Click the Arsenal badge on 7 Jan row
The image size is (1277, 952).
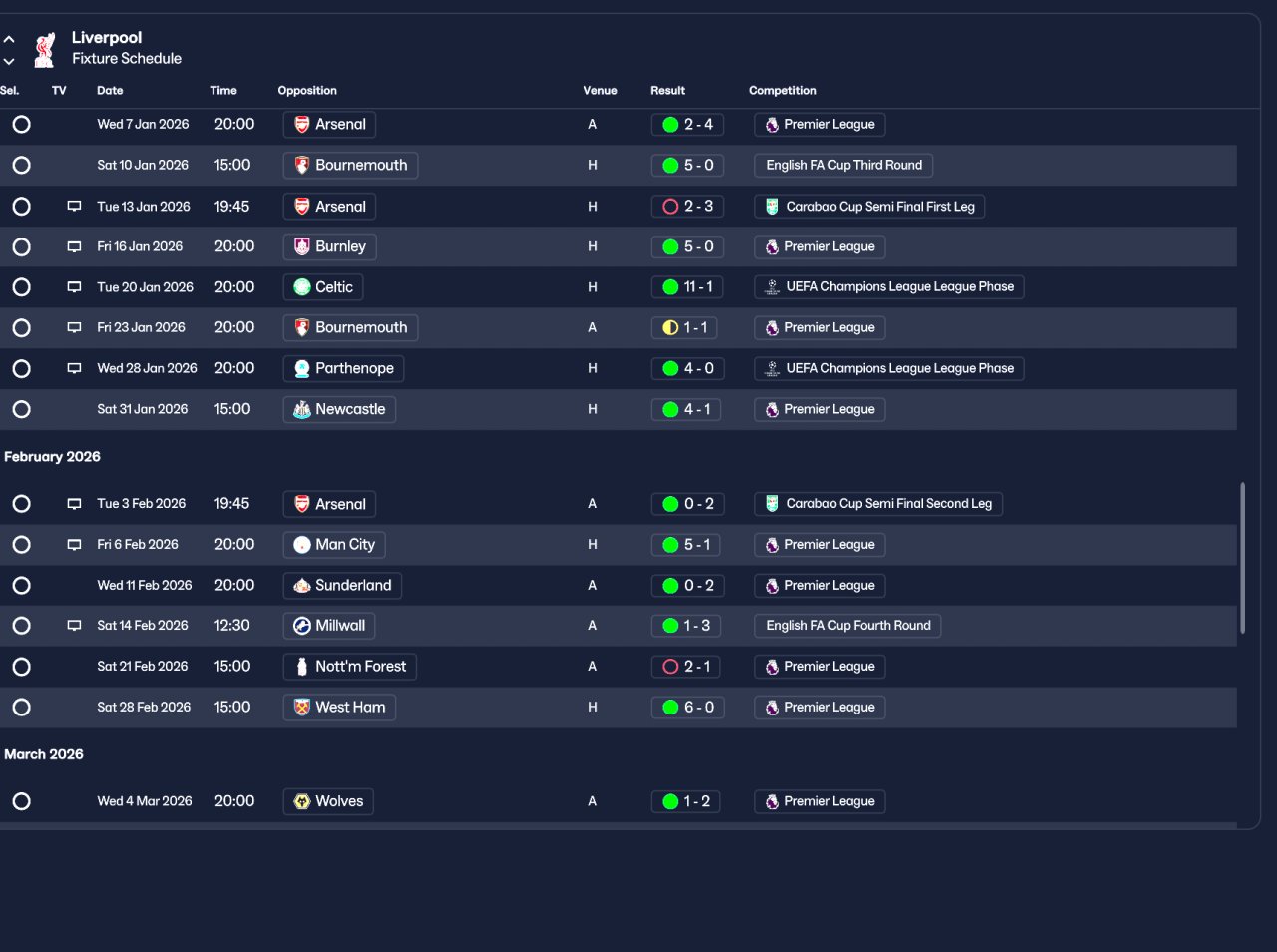pos(302,125)
